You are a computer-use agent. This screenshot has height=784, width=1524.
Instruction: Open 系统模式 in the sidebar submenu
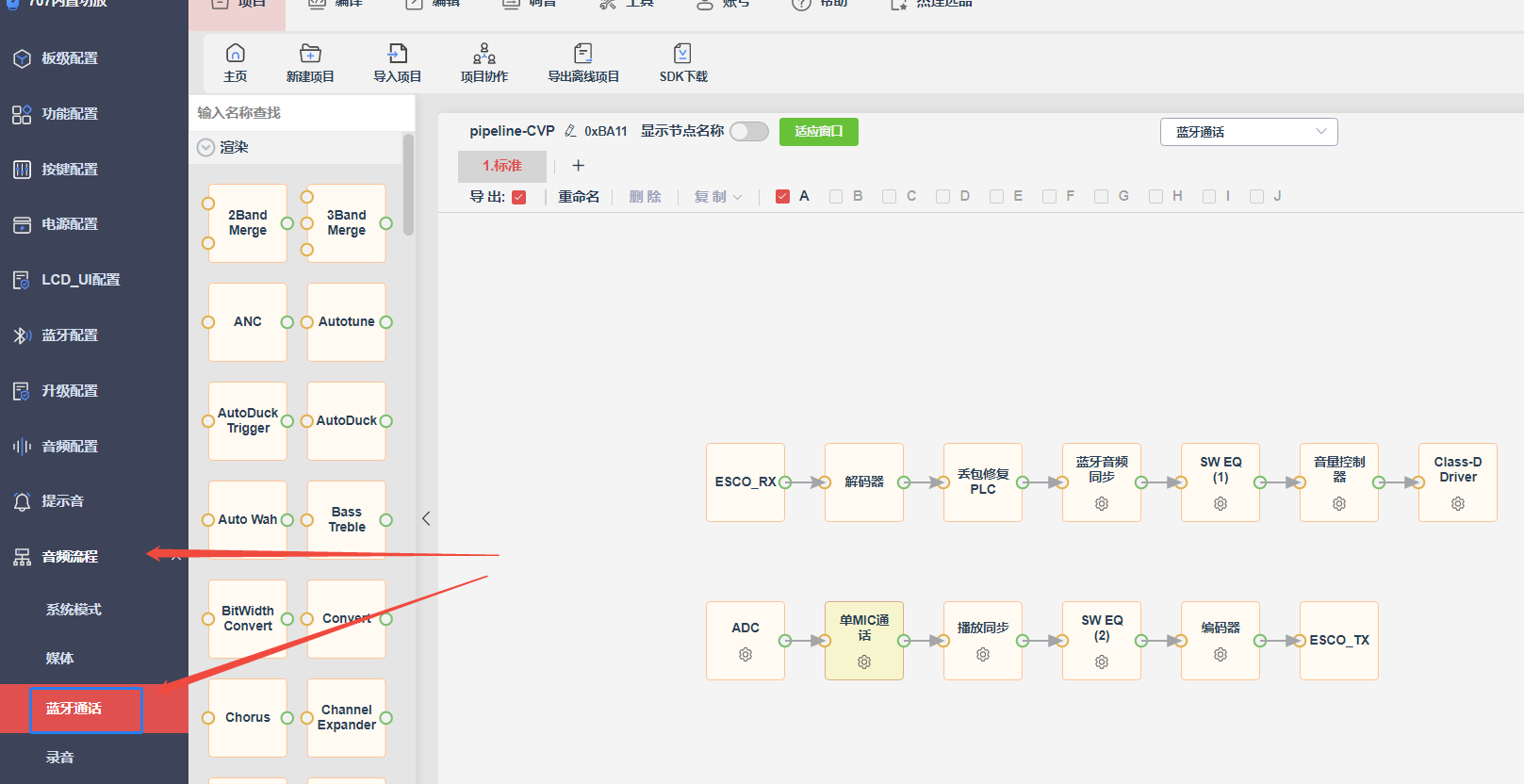[x=74, y=610]
